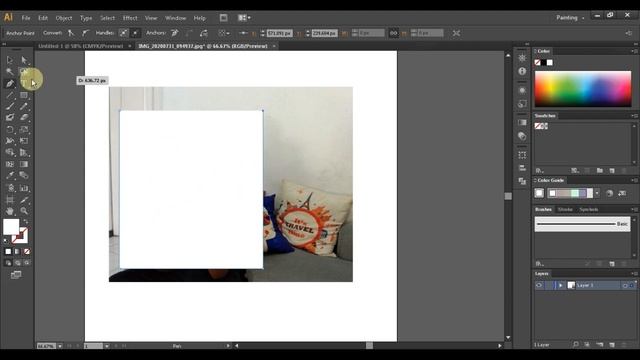
Task: Show handles for multiple selected anchors
Action: coord(123,33)
